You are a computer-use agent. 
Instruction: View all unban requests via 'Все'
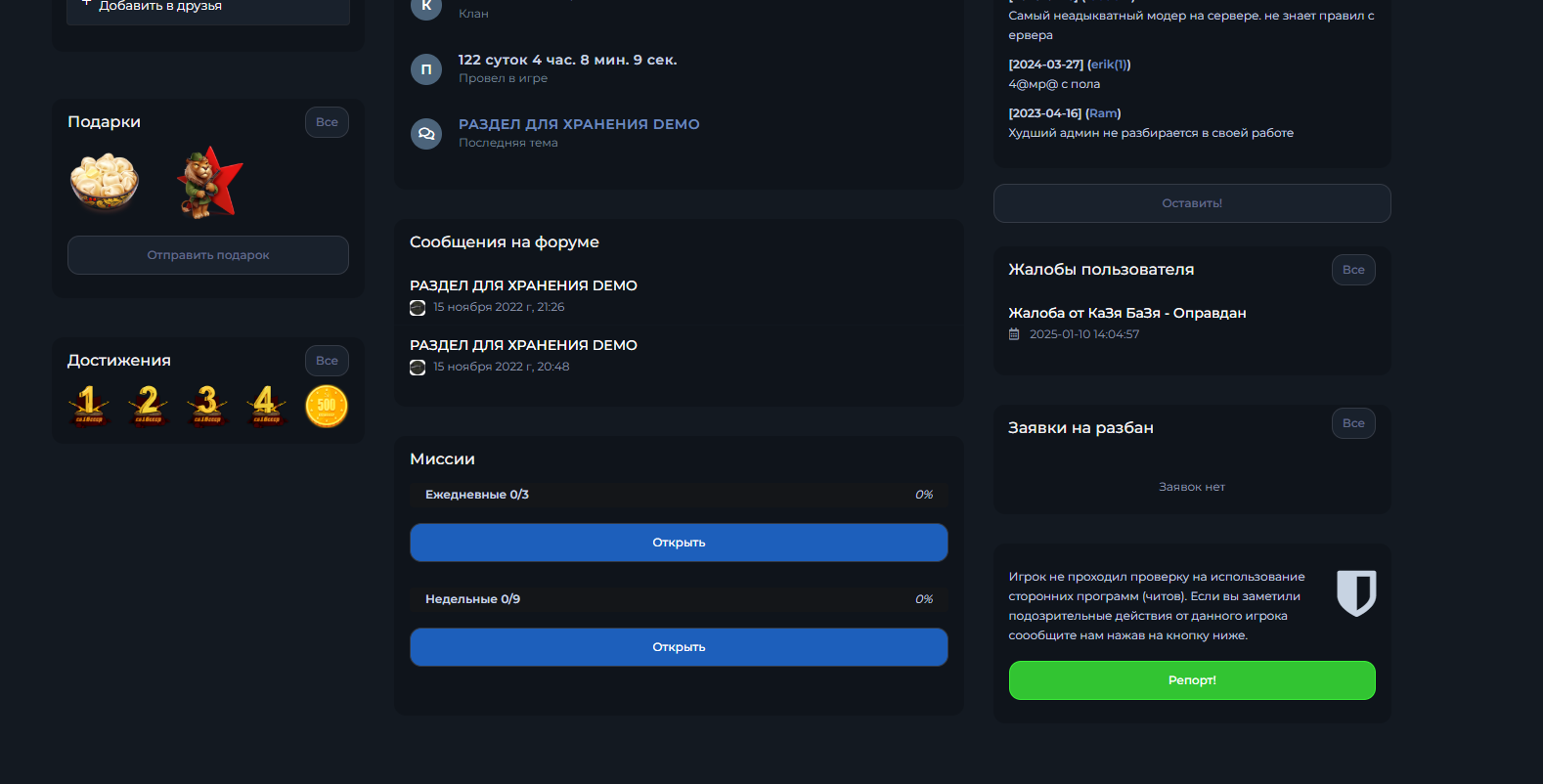pos(1352,423)
